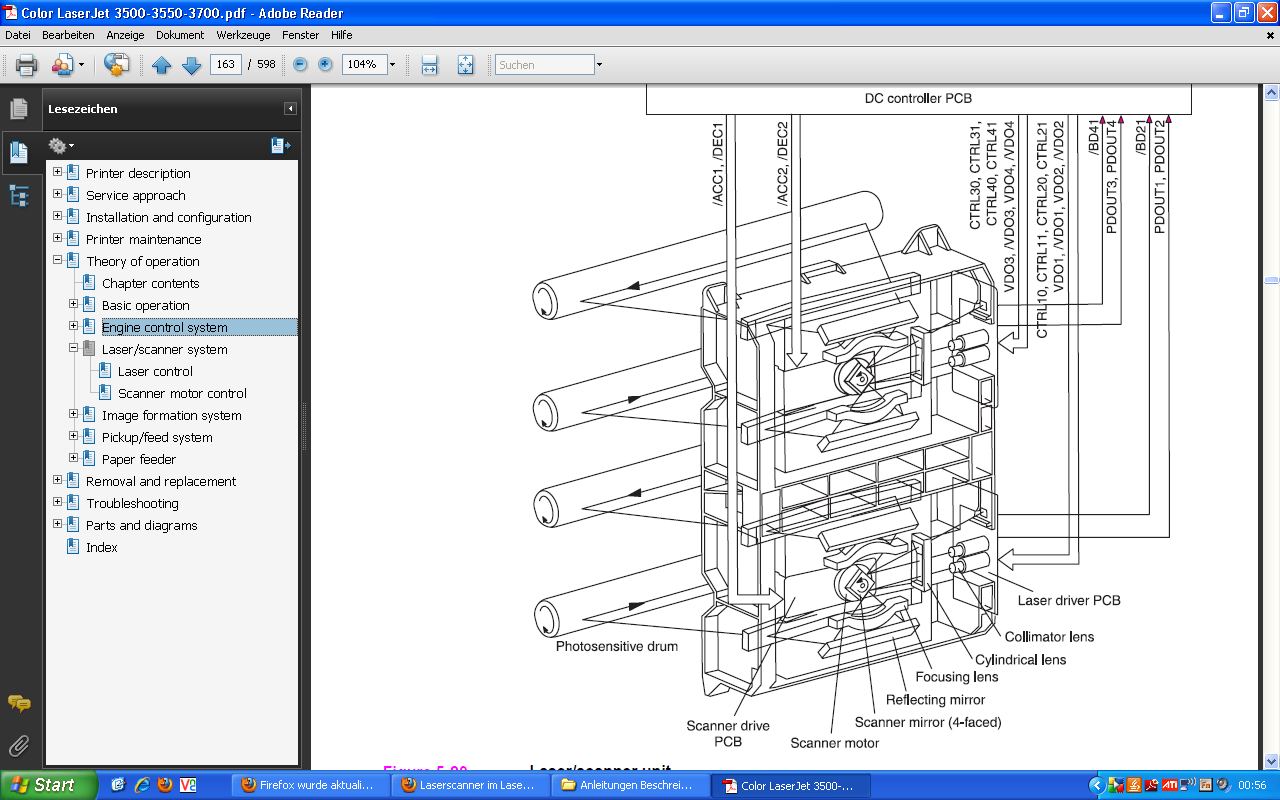This screenshot has width=1280, height=800.
Task: Fit page to window width icon
Action: 430,65
